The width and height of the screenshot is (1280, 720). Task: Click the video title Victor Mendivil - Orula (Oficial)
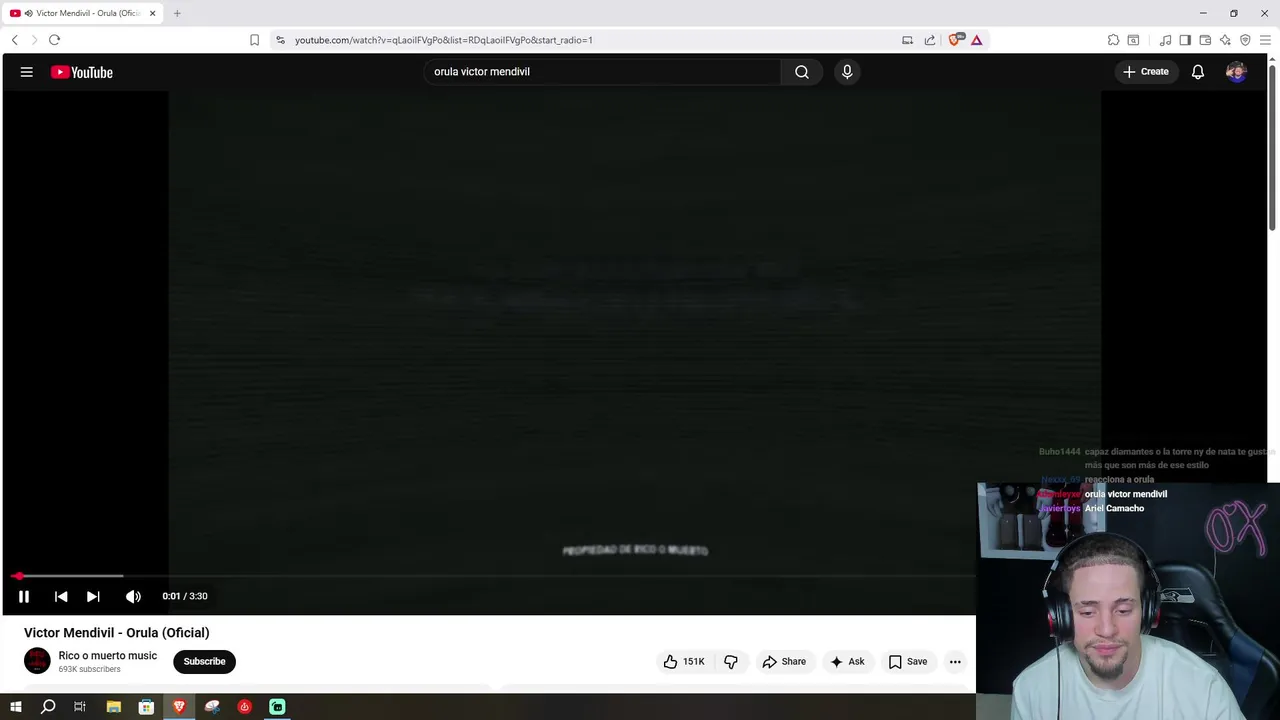point(117,633)
